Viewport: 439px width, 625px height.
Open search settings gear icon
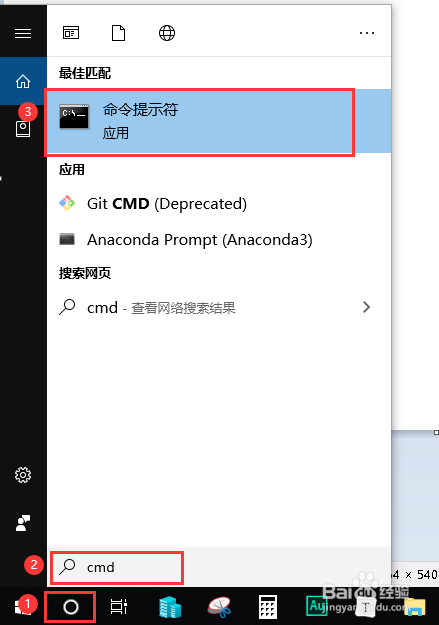(23, 475)
